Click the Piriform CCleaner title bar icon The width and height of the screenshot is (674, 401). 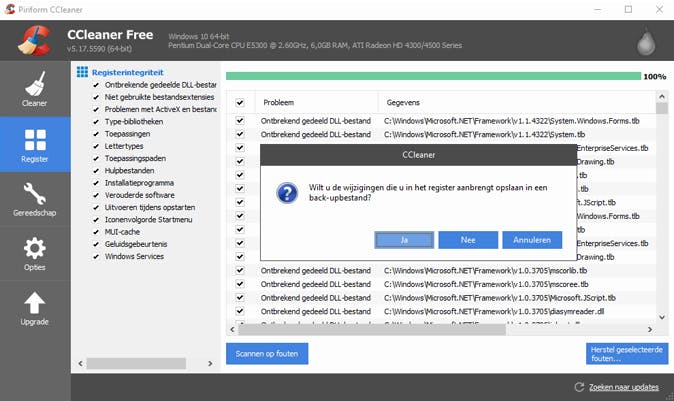point(9,9)
